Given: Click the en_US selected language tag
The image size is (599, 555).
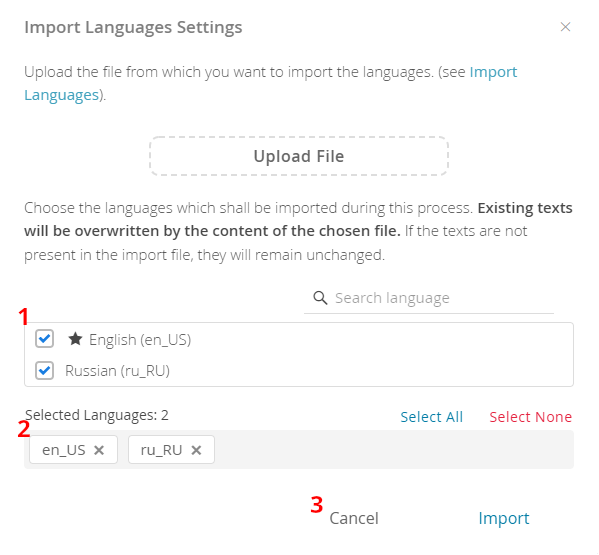Looking at the screenshot, I should click(73, 450).
